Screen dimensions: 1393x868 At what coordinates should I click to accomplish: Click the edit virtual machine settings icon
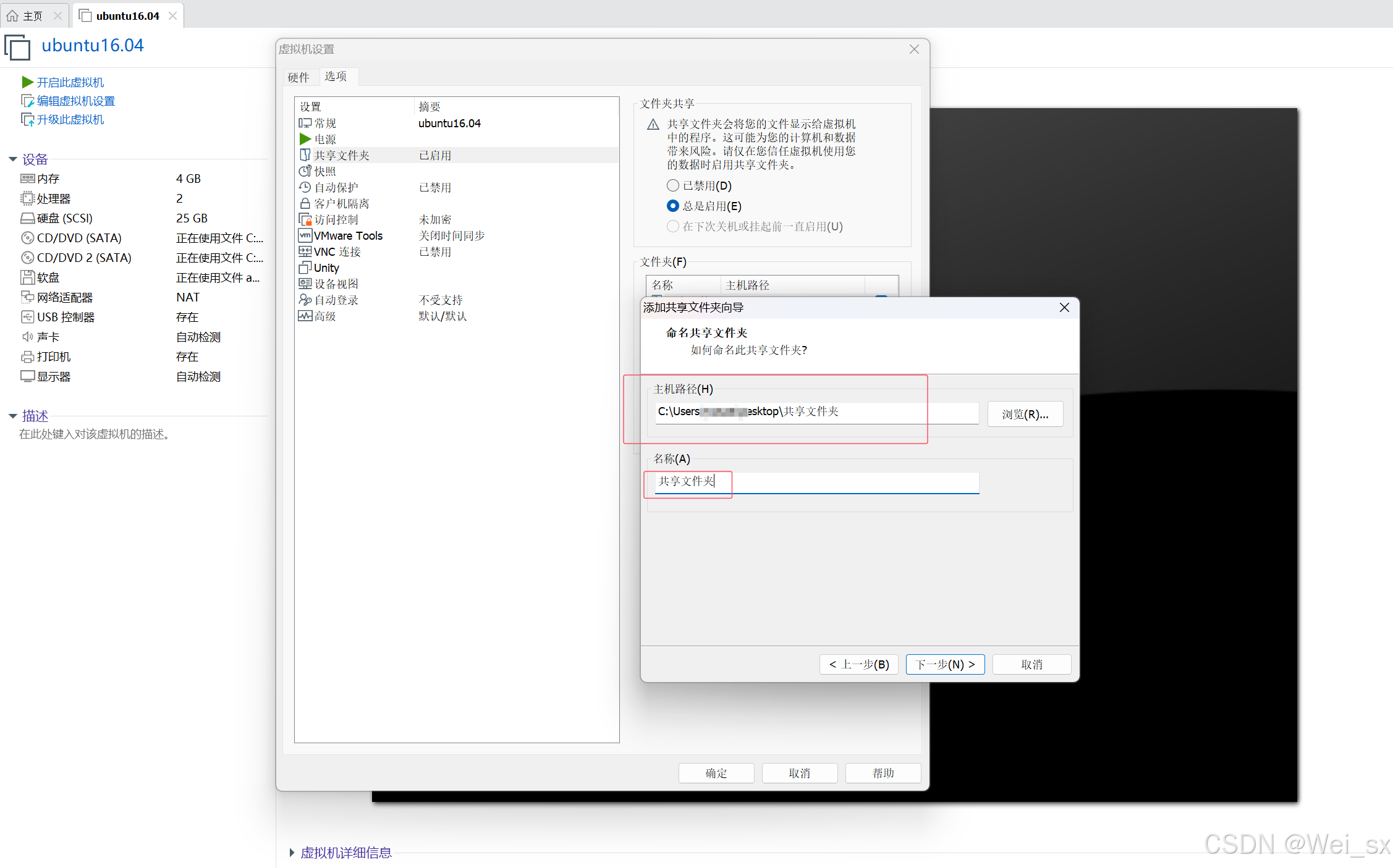click(x=27, y=101)
